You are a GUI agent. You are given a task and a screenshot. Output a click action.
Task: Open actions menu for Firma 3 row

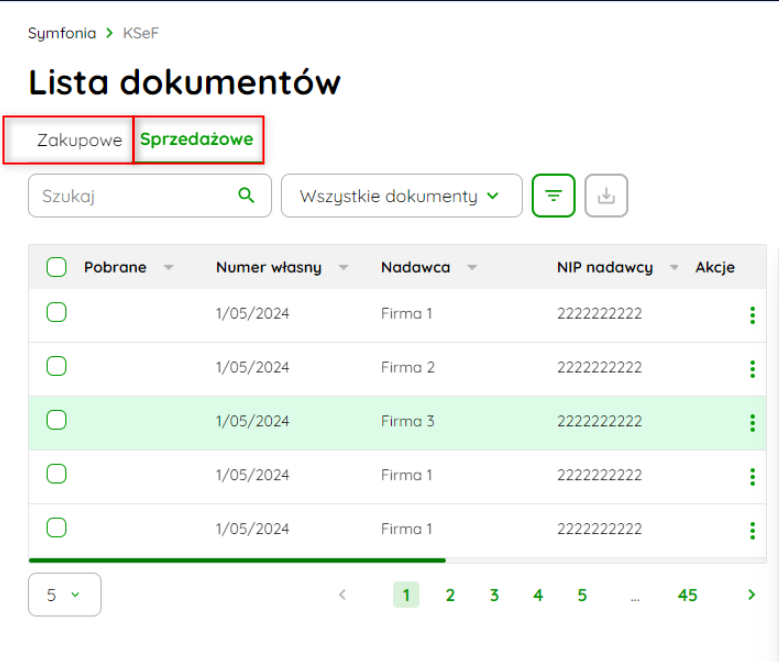point(752,422)
